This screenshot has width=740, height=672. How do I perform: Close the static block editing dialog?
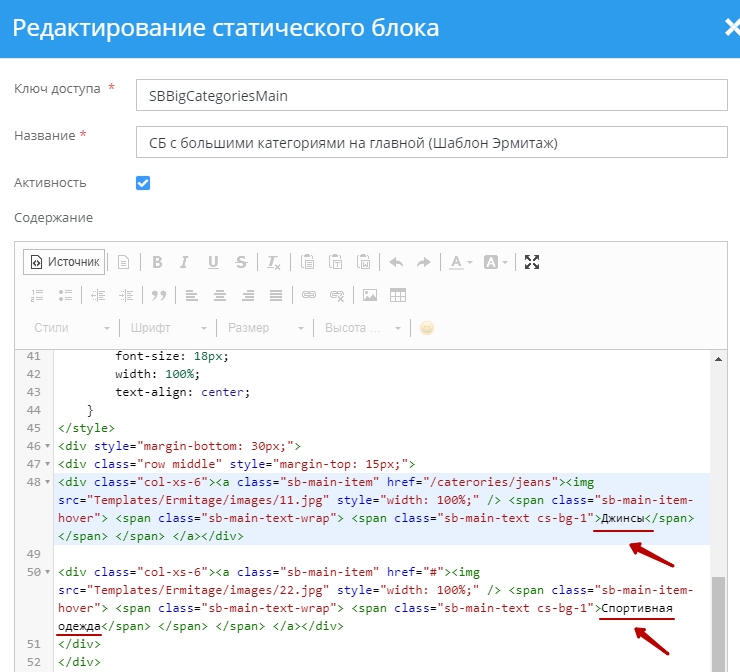click(x=730, y=28)
